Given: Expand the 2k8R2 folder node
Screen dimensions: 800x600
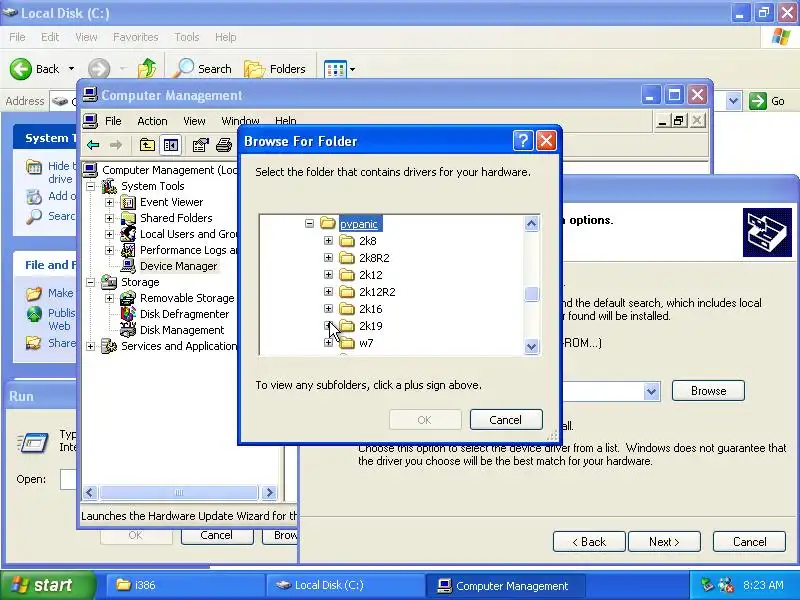Looking at the screenshot, I should tap(329, 258).
